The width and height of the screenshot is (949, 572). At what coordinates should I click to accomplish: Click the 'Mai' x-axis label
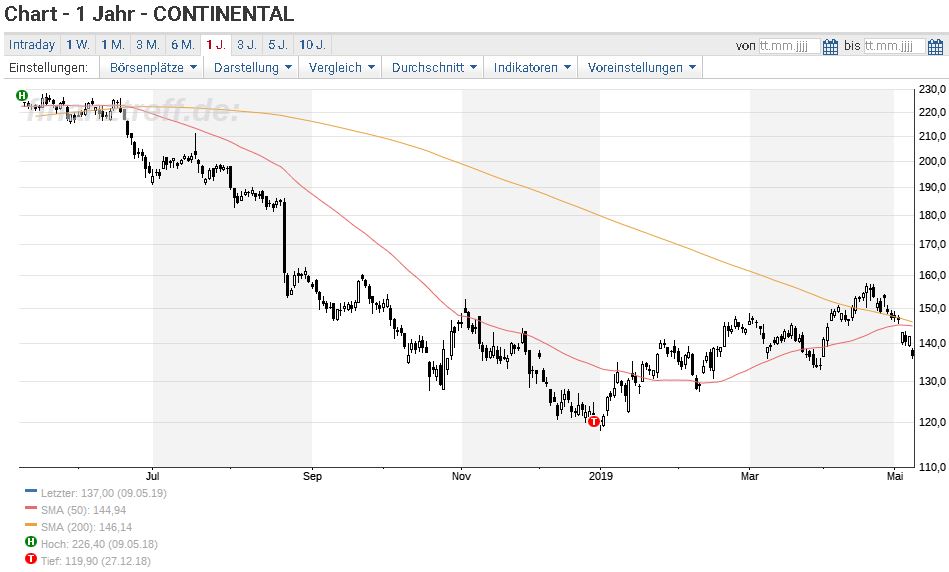[x=895, y=476]
